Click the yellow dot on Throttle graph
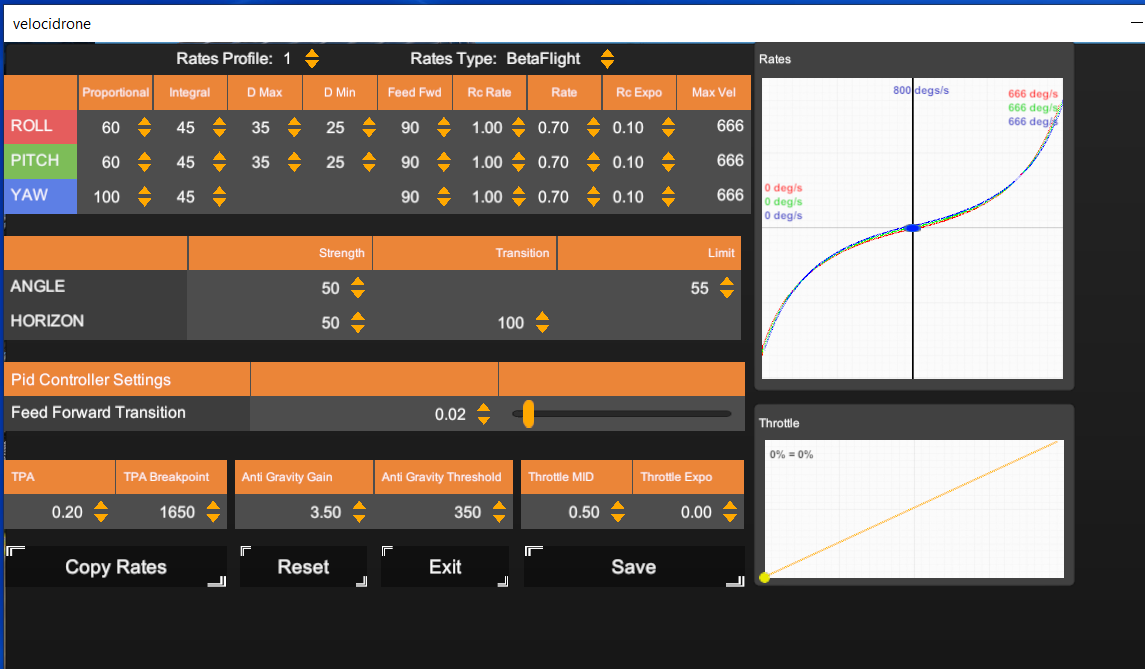Viewport: 1145px width, 669px height. point(765,578)
